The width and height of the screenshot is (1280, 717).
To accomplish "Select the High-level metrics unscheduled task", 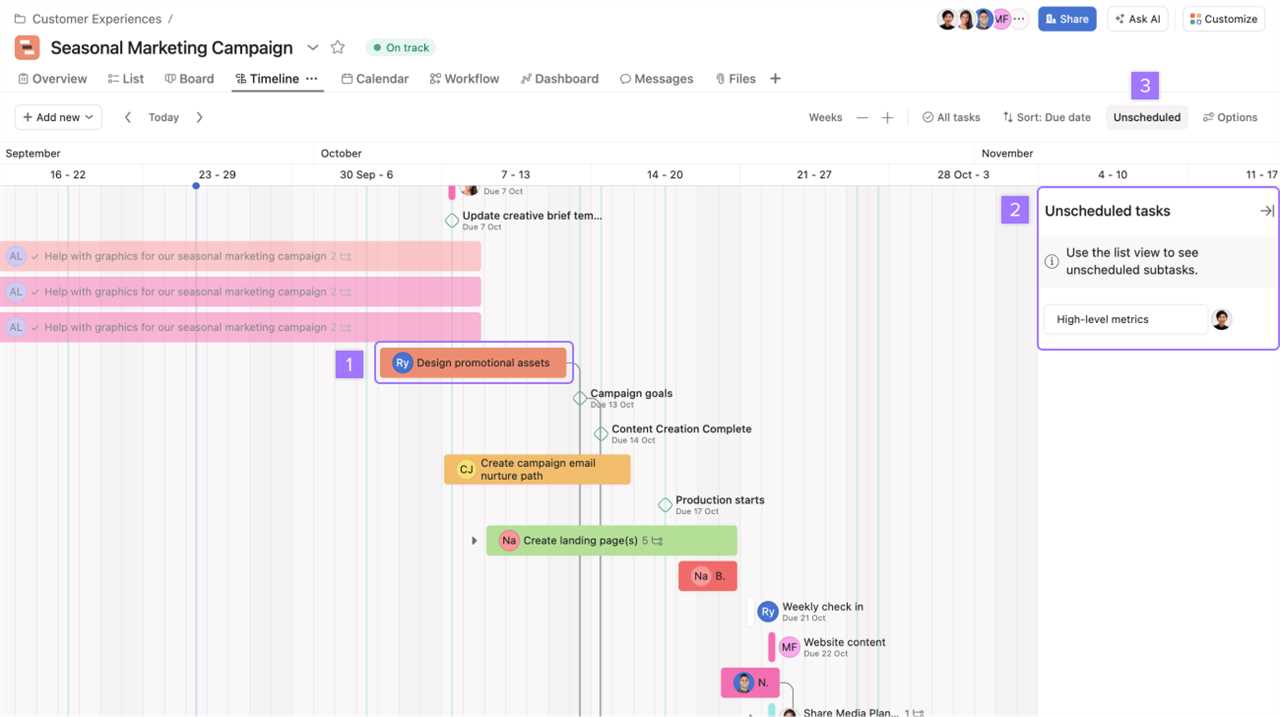I will coord(1103,318).
